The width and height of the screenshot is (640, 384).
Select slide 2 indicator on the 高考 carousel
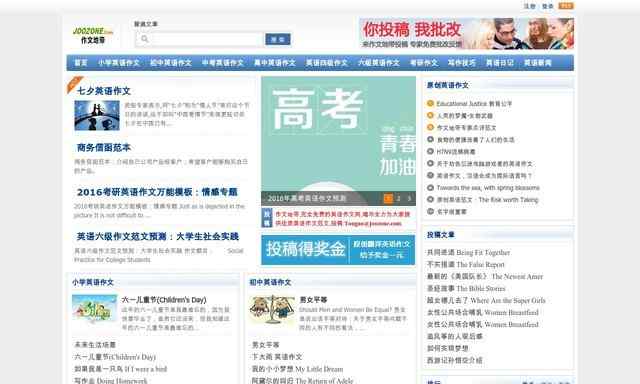coord(399,199)
